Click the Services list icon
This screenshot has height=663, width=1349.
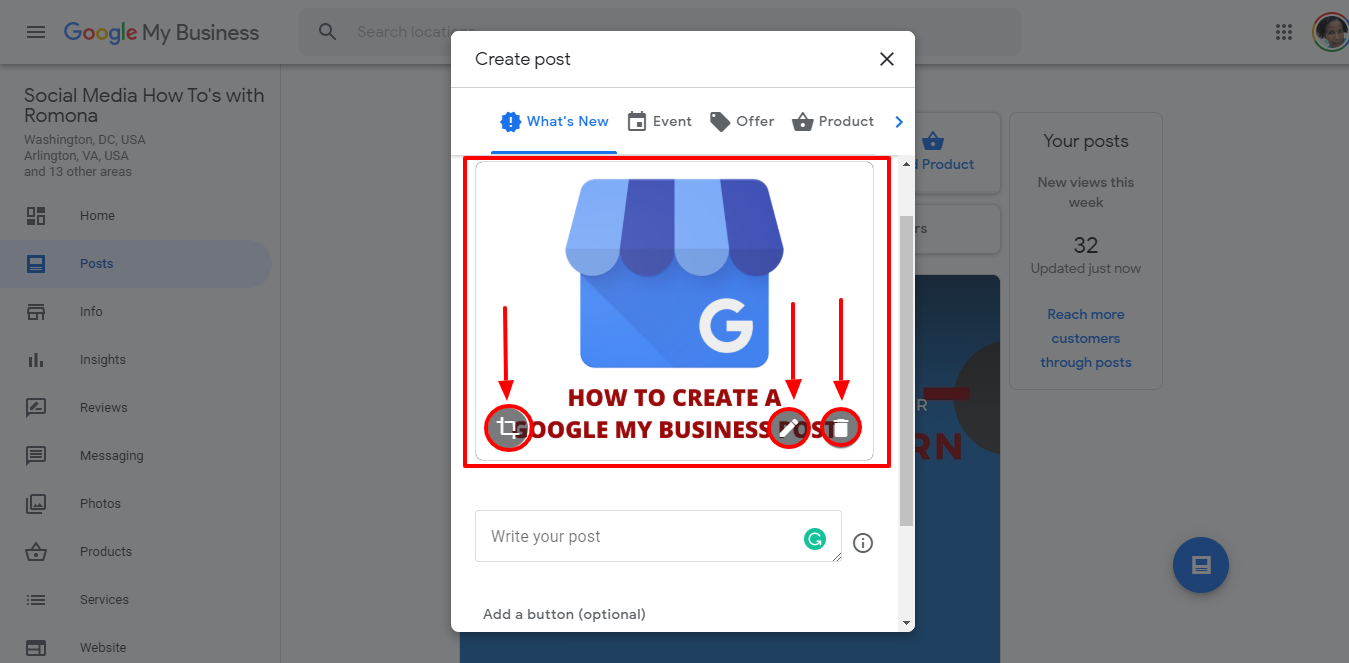(x=36, y=600)
